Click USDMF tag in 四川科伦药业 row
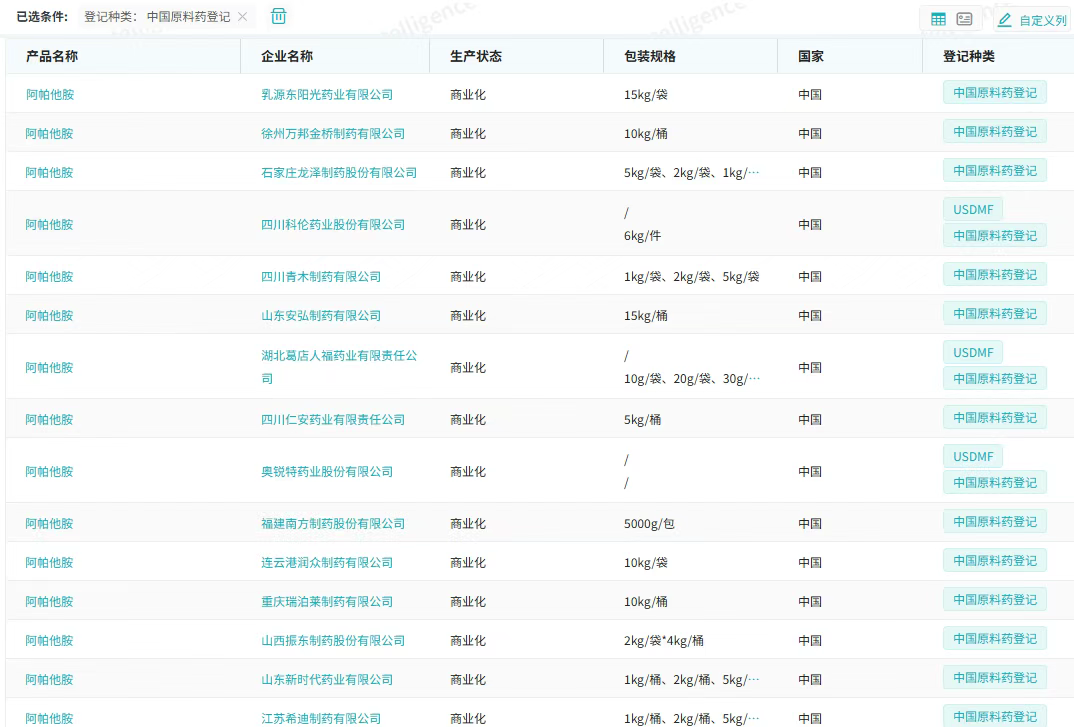Screen dimensions: 1074x727 click(973, 210)
